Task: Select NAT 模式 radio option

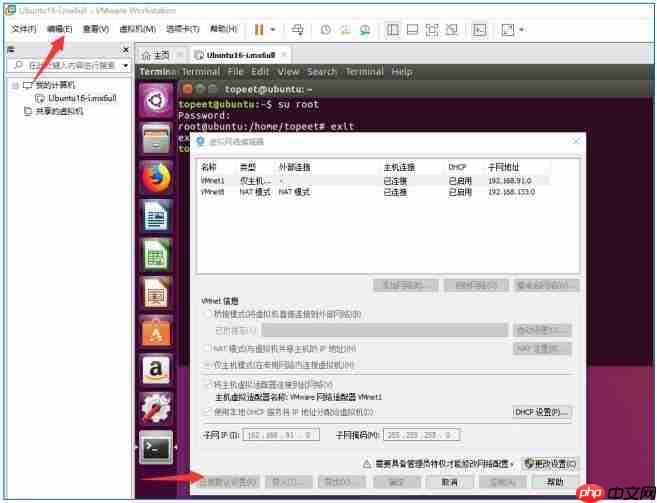Action: pyautogui.click(x=207, y=348)
